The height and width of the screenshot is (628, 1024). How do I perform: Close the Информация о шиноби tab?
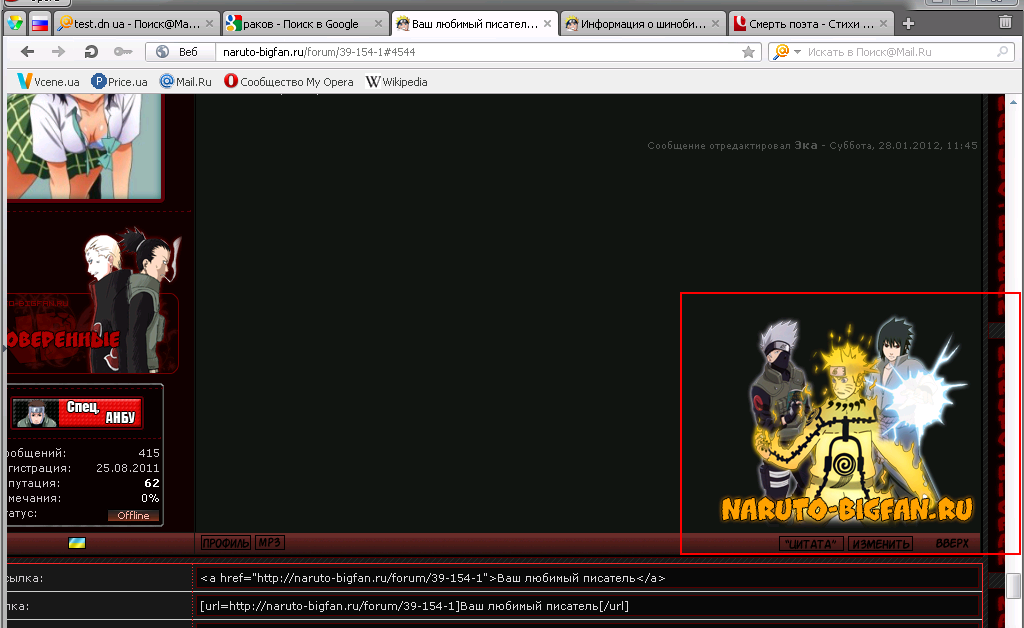(x=715, y=24)
